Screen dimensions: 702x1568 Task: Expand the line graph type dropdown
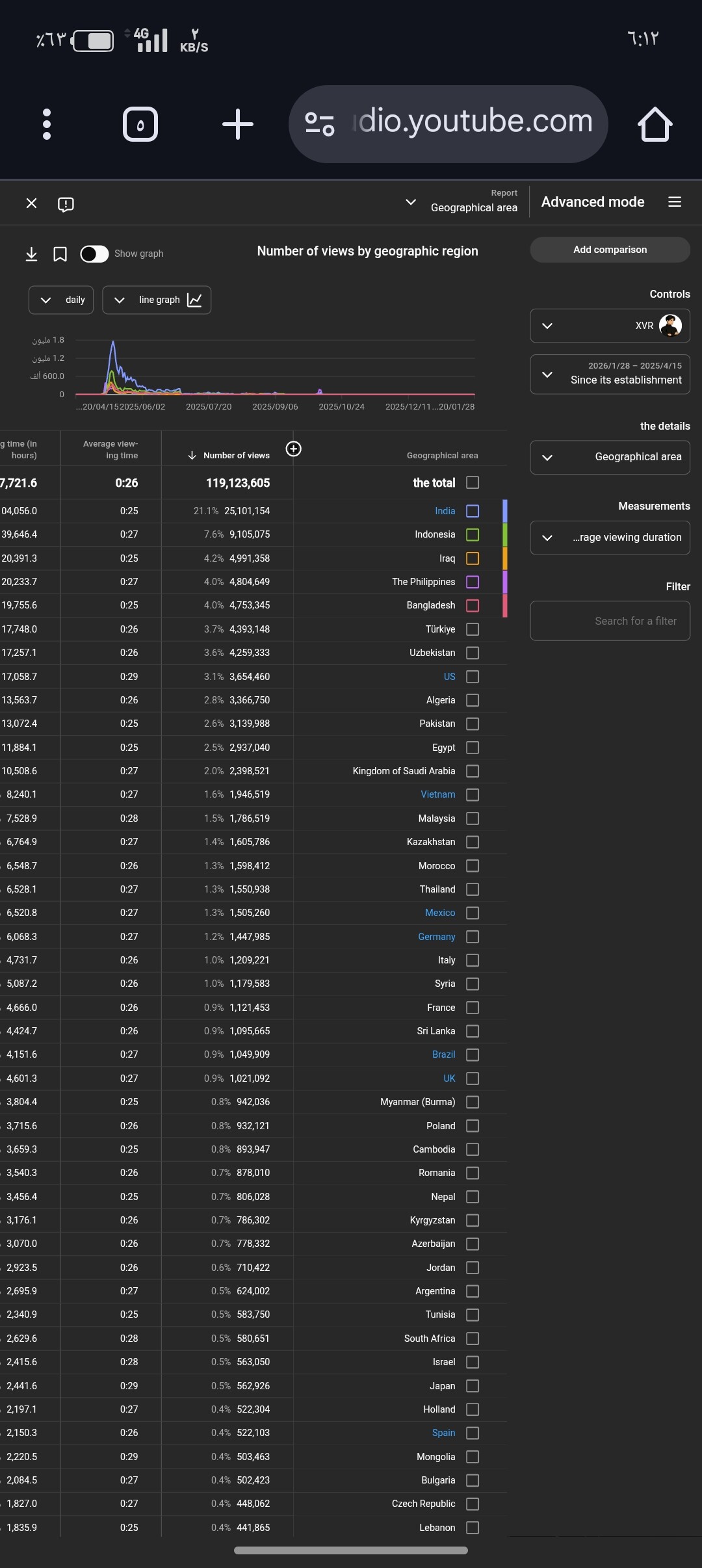pos(157,300)
